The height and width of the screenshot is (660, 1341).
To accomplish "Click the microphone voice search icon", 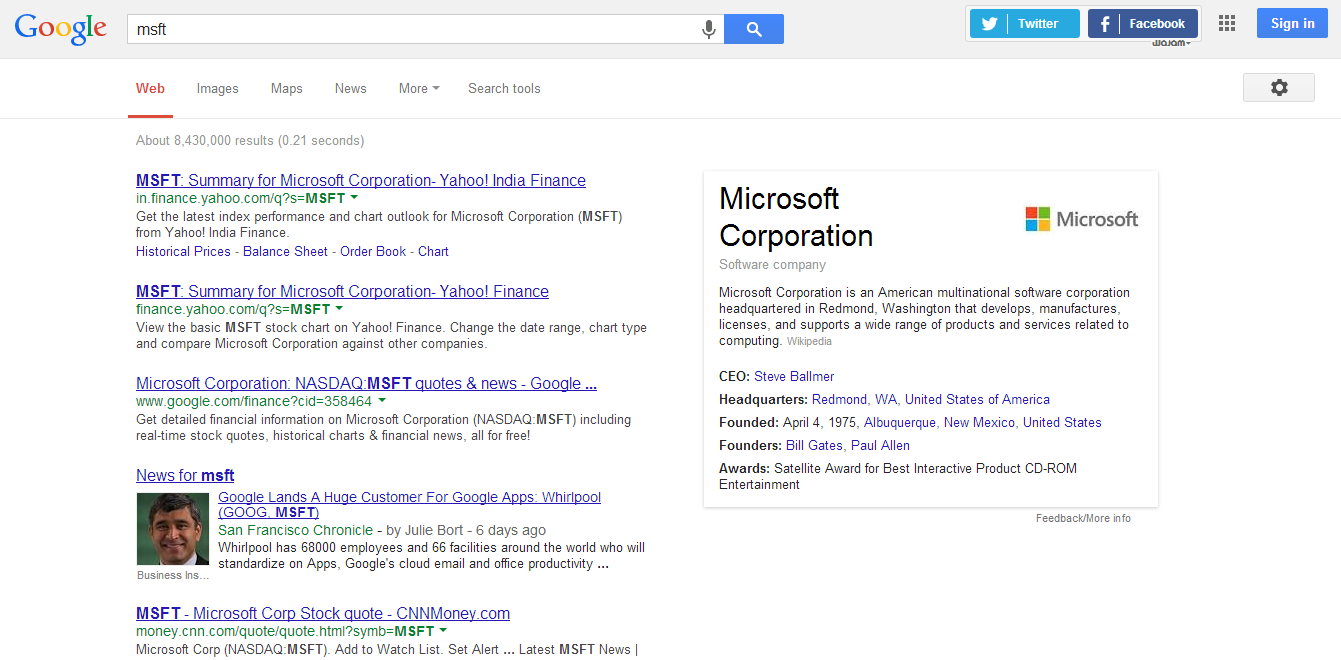I will pyautogui.click(x=709, y=30).
